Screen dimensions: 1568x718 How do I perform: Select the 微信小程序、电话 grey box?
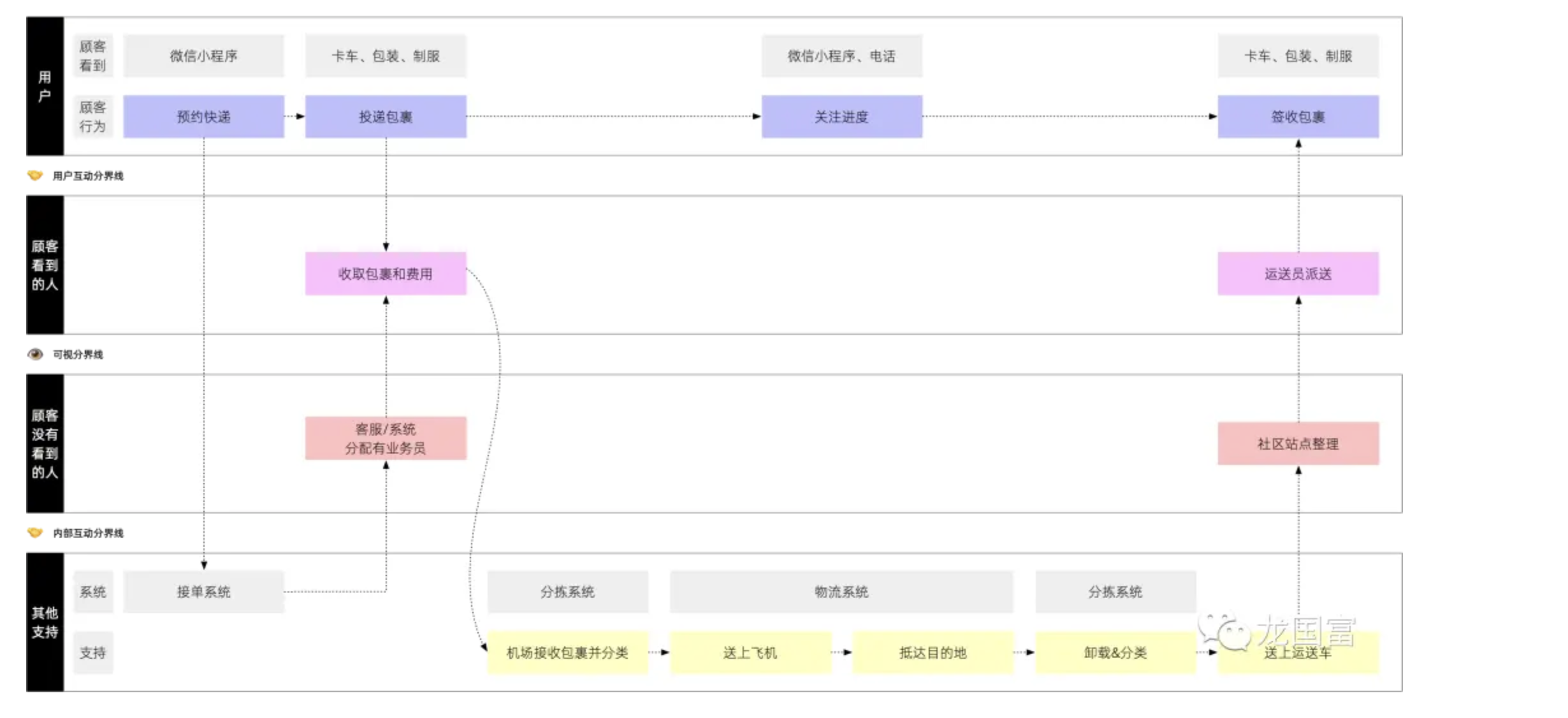841,56
